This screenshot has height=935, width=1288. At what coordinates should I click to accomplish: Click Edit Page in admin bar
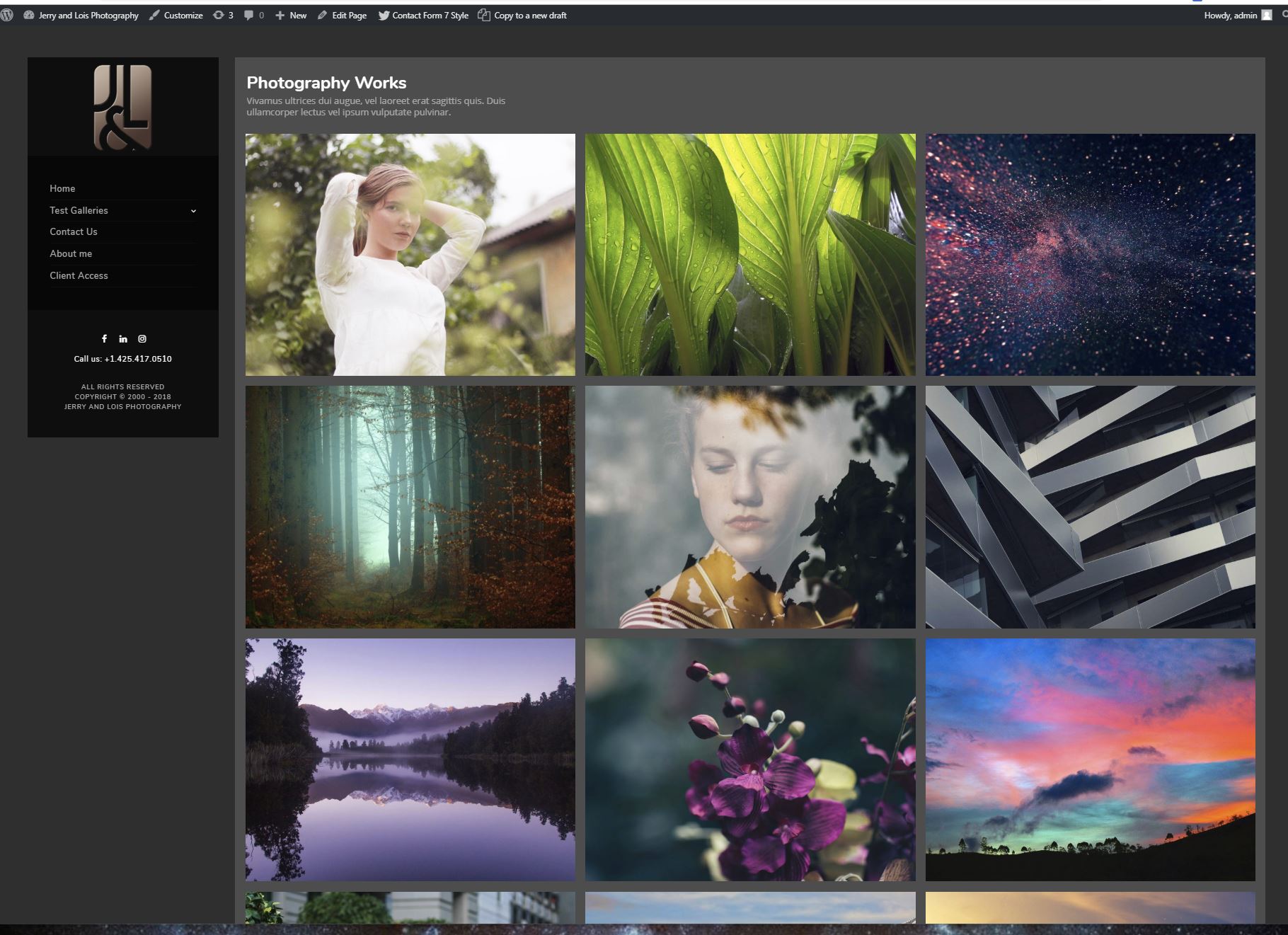(x=342, y=15)
